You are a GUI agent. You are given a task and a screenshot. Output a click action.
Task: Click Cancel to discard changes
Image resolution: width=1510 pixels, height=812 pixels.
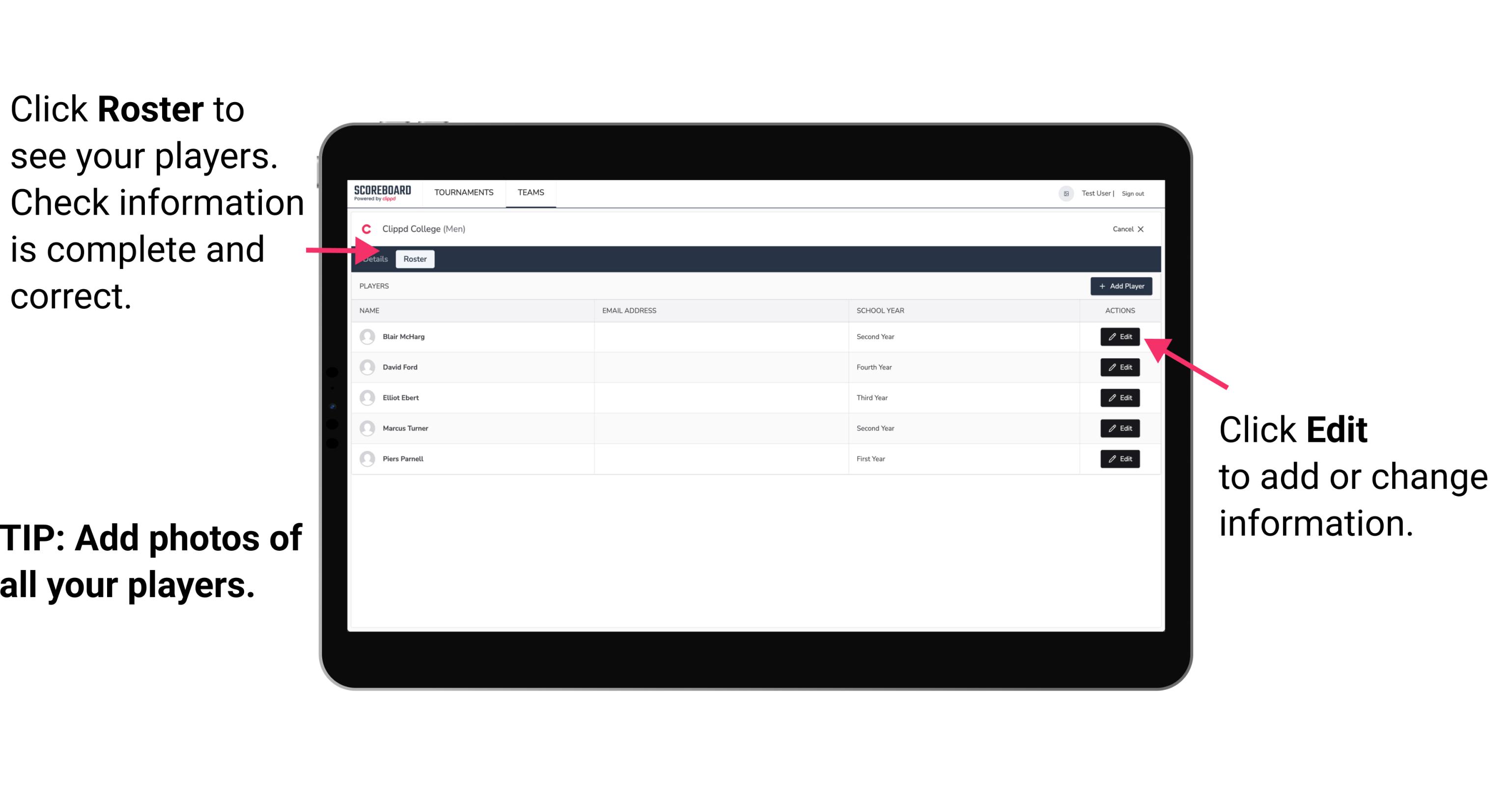tap(1127, 229)
